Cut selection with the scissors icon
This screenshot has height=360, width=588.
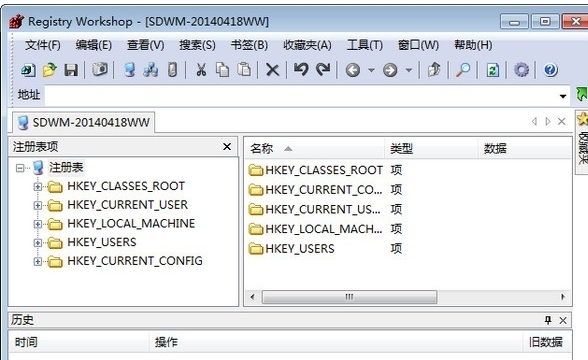click(x=201, y=70)
